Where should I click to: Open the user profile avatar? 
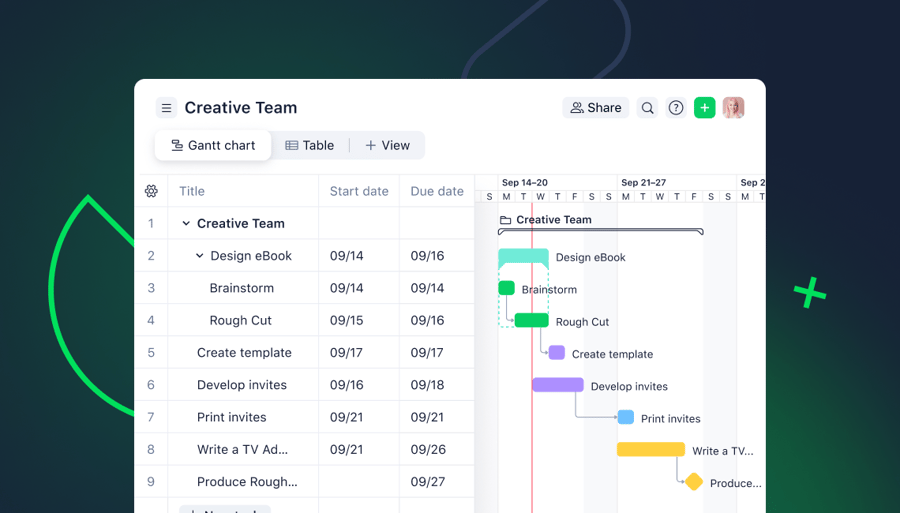pos(734,108)
